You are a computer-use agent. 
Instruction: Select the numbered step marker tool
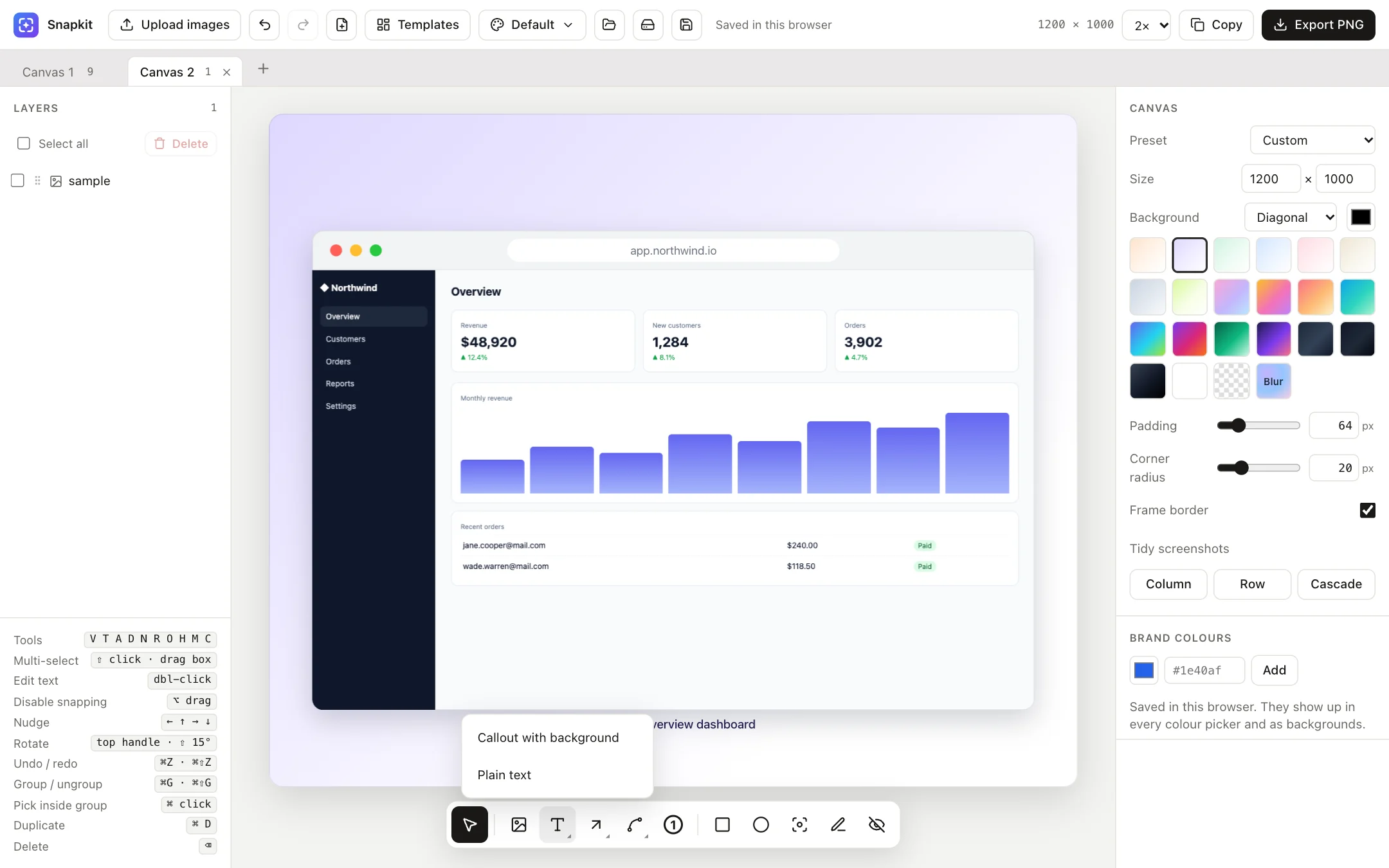673,824
